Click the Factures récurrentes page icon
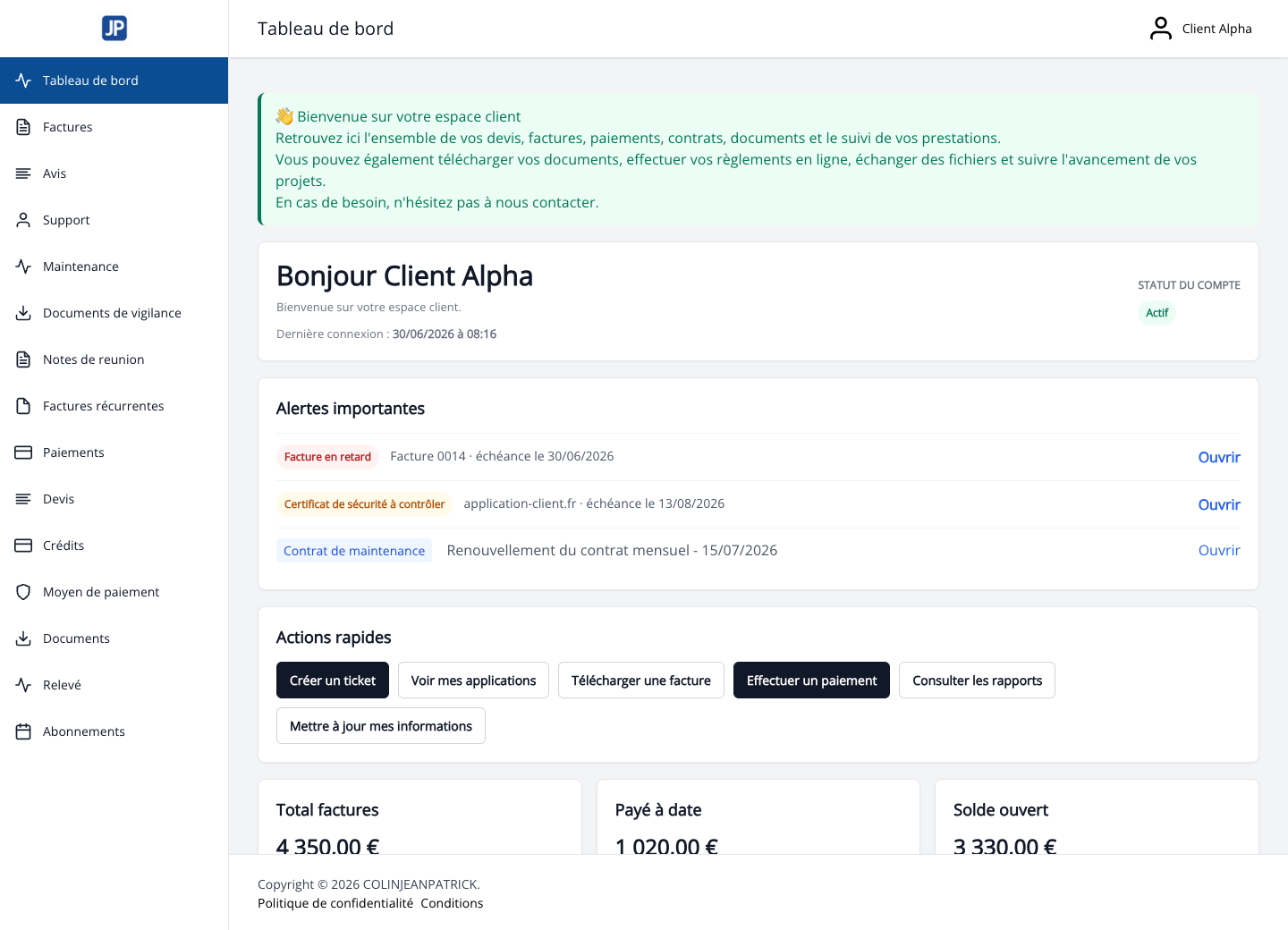 click(23, 406)
